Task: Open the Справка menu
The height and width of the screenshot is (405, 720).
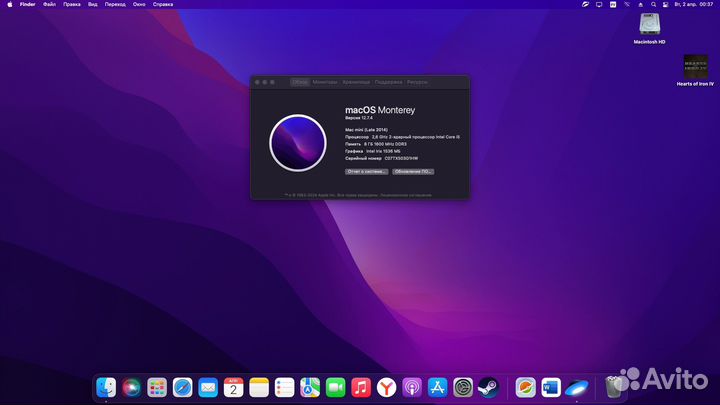Action: click(163, 4)
